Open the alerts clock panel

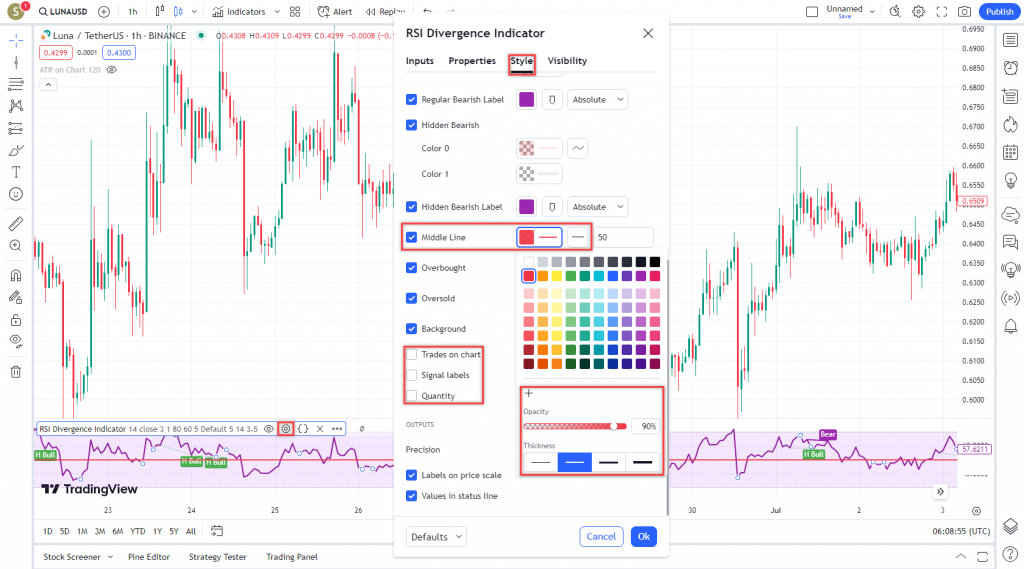(x=1010, y=68)
